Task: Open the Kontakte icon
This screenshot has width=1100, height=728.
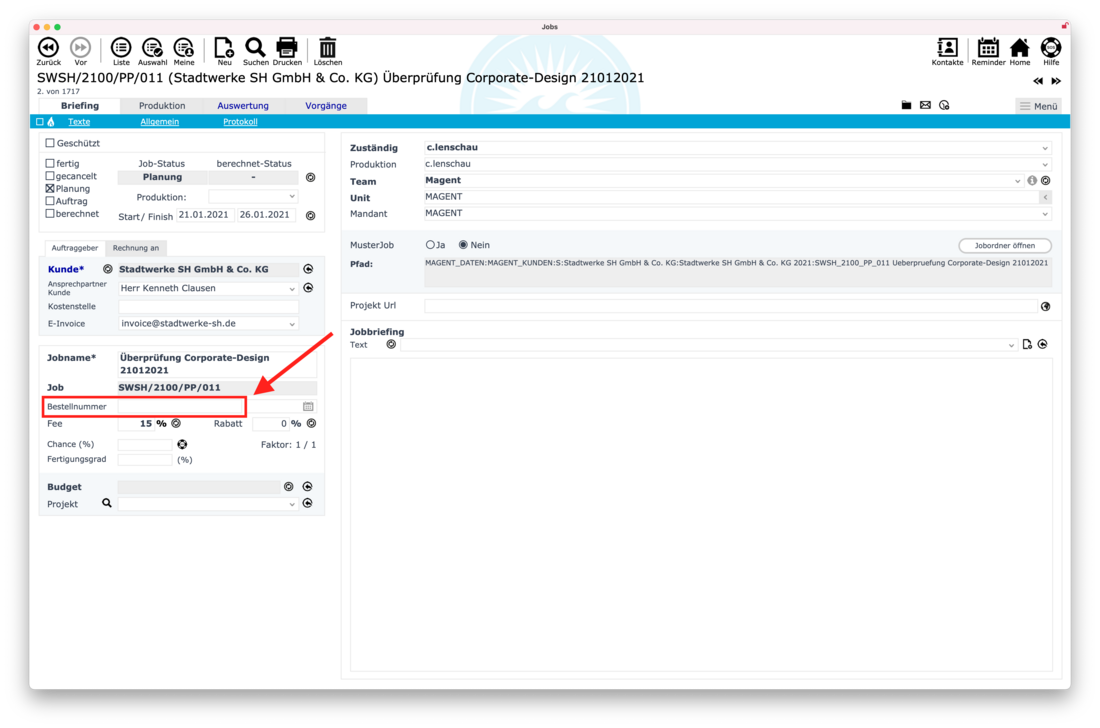Action: click(x=947, y=47)
